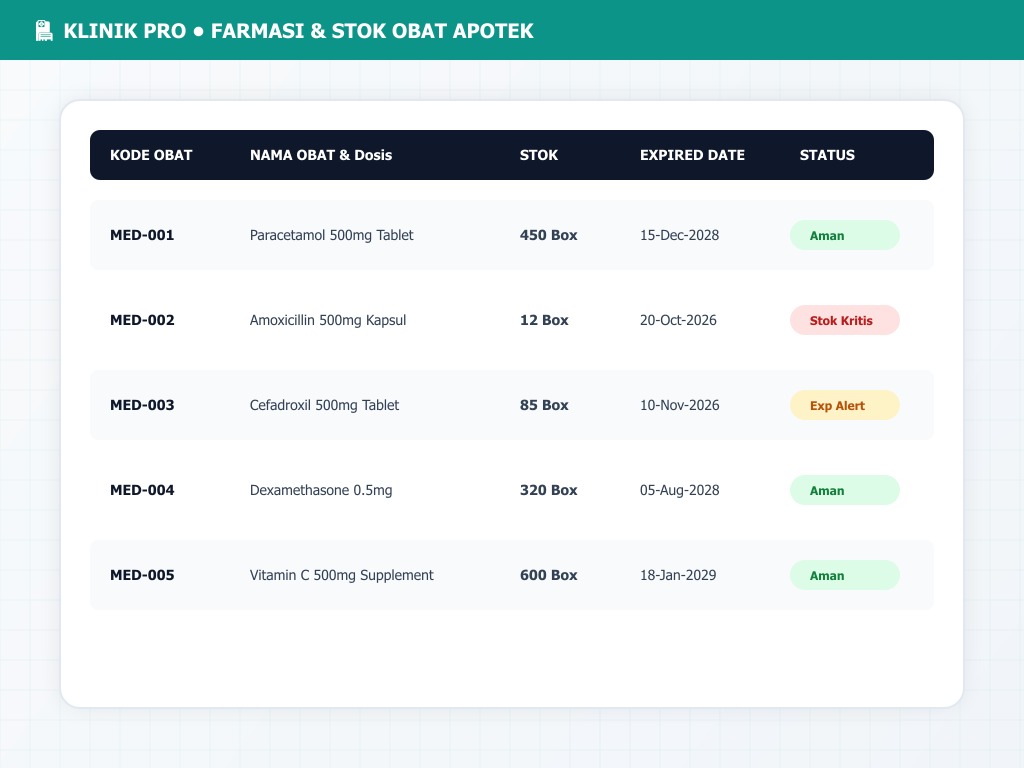
Task: Click the 450 Box stock value
Action: [549, 235]
